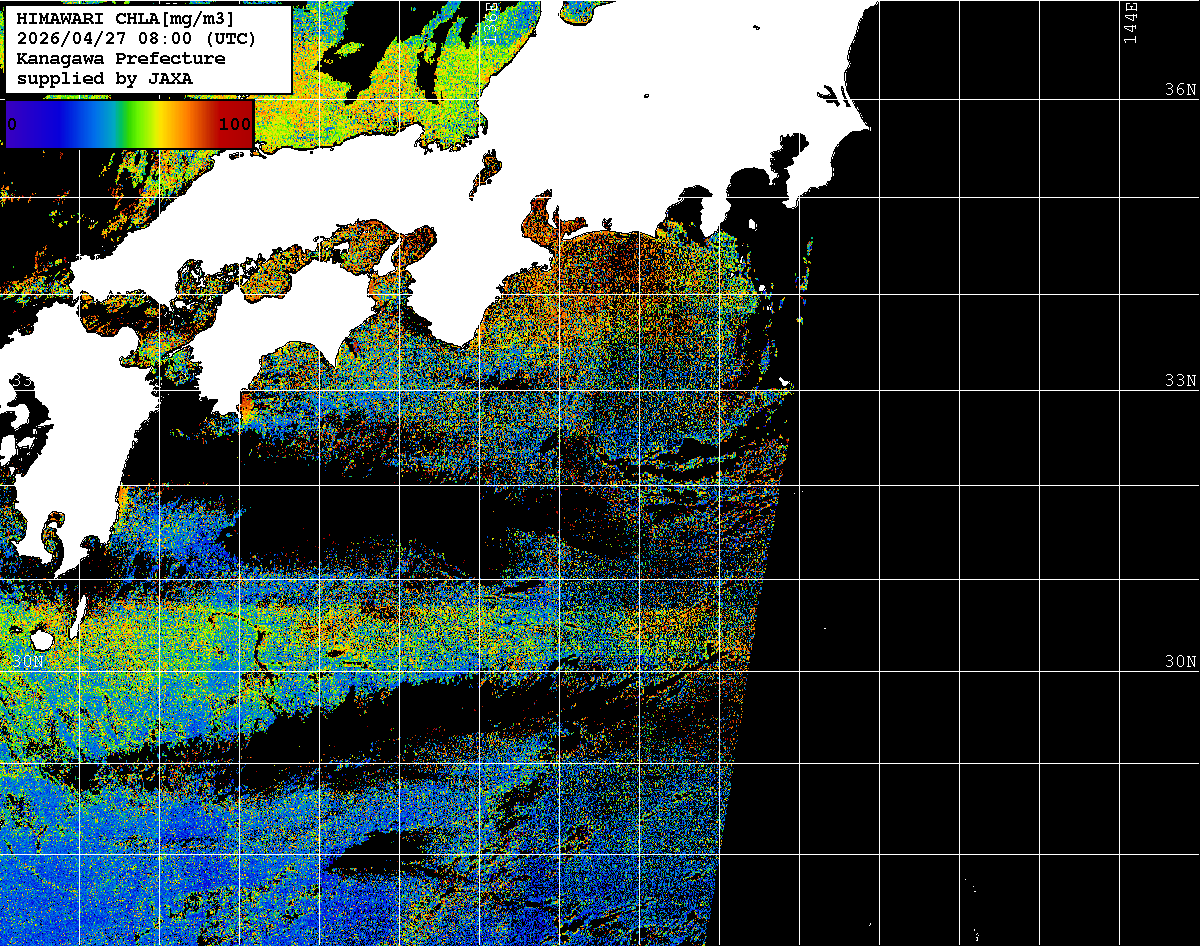Image resolution: width=1200 pixels, height=946 pixels.
Task: Click the supplied by JAXA credit text
Action: point(104,78)
